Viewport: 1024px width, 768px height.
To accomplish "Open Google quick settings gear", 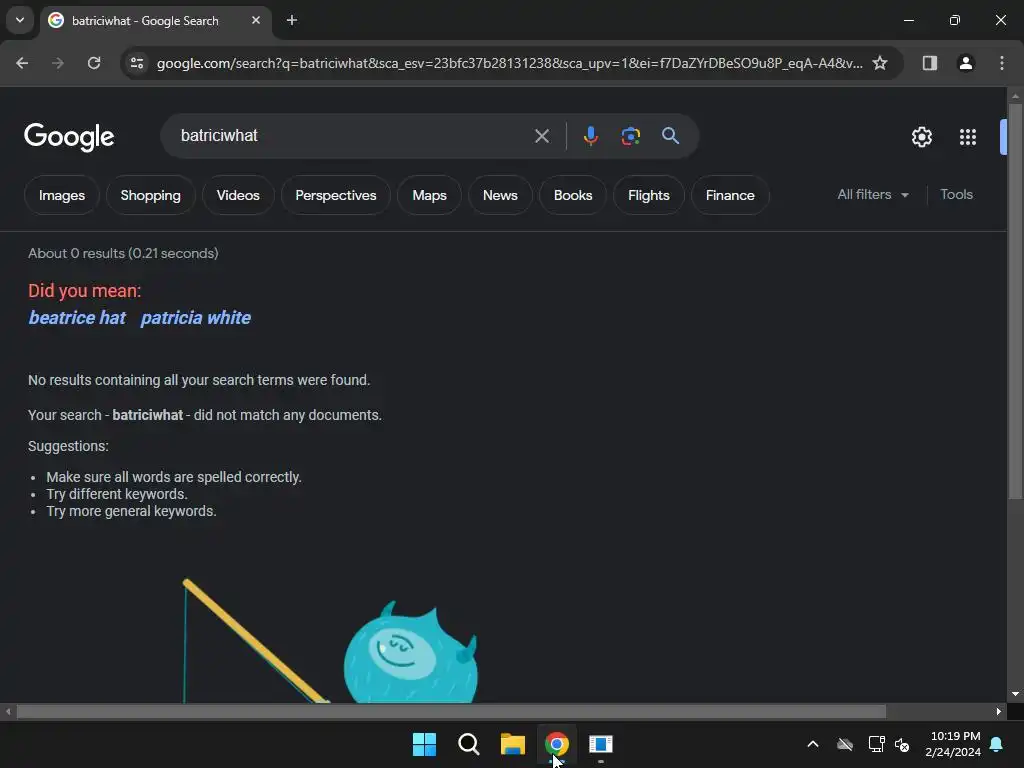I will point(921,137).
